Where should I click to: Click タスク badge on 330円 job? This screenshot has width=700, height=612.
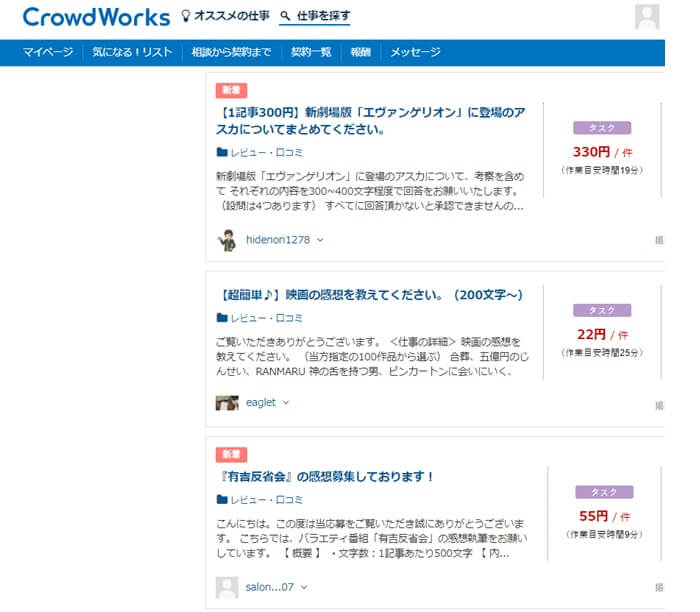click(601, 128)
